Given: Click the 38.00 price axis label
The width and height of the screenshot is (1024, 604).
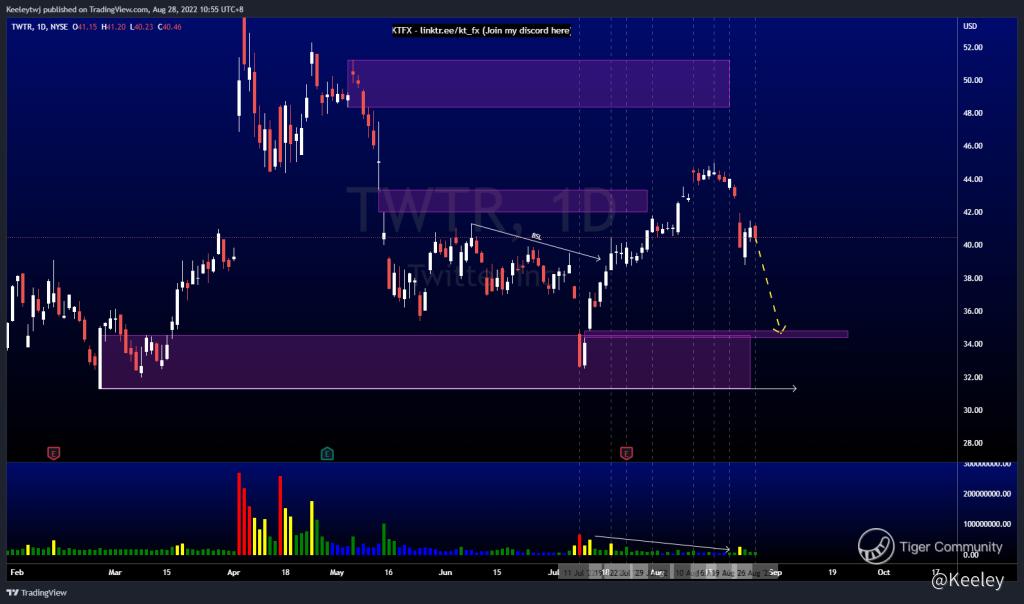Looking at the screenshot, I should 972,278.
